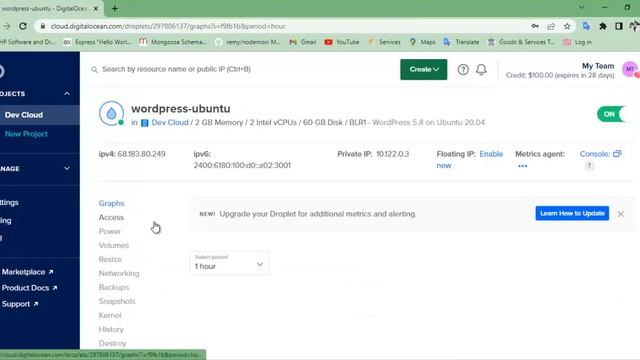Click the Metrics agent ellipsis

pyautogui.click(x=522, y=166)
